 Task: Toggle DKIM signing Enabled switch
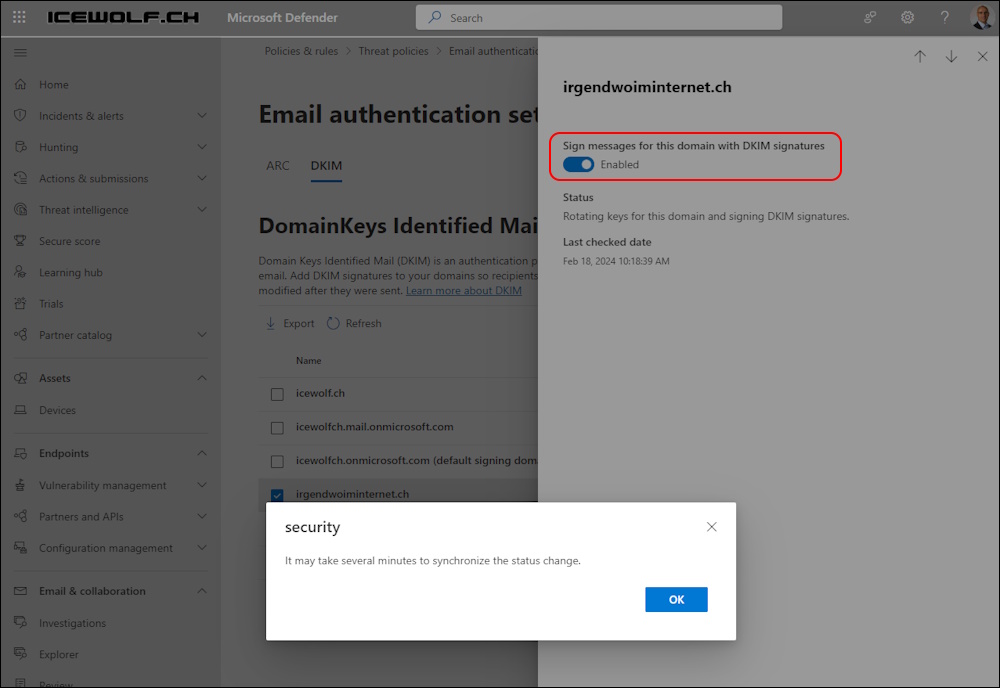click(578, 165)
